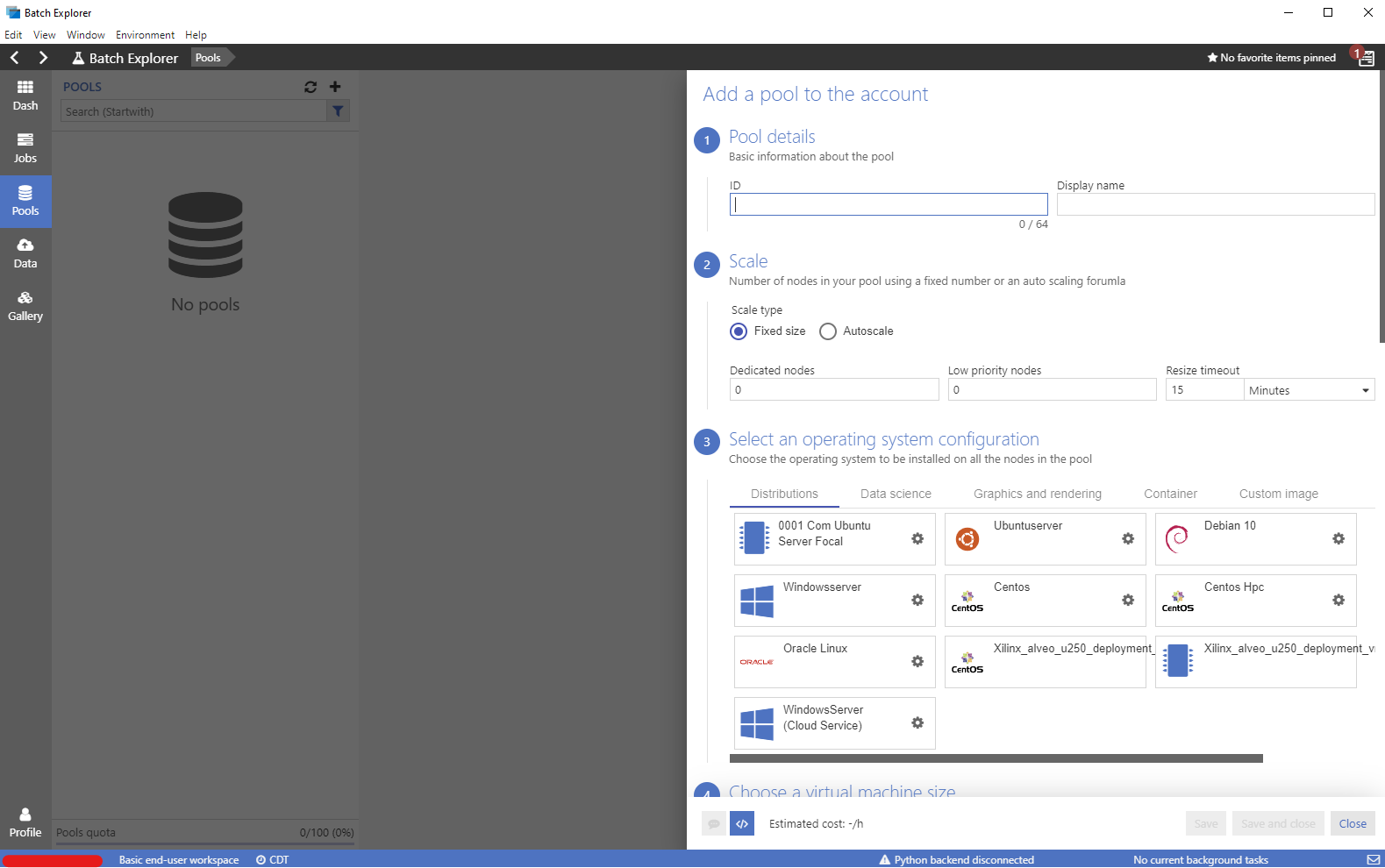Image resolution: width=1385 pixels, height=868 pixels.
Task: Click the pools Search (Startwith) box
Action: pos(194,111)
